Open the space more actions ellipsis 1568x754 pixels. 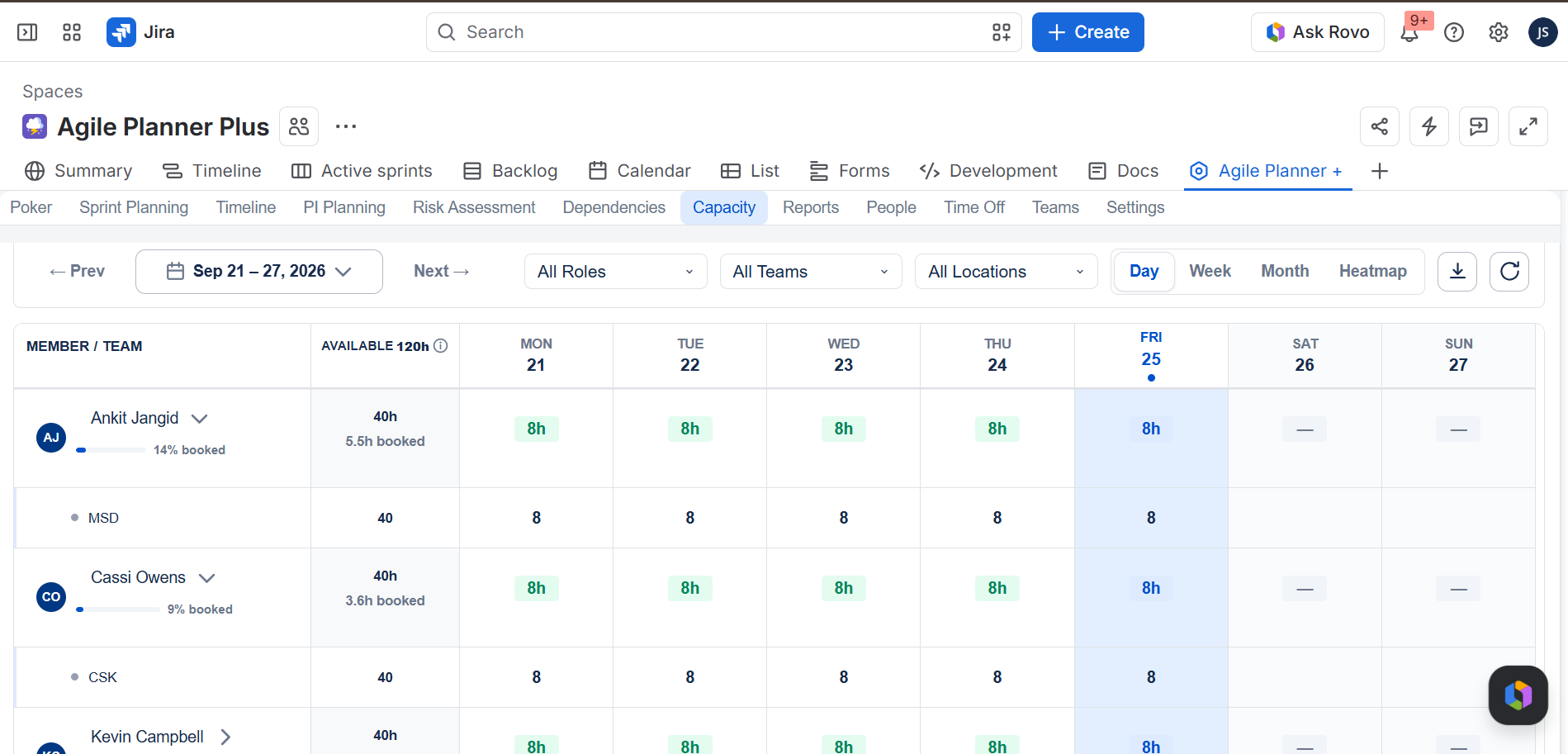click(x=346, y=126)
